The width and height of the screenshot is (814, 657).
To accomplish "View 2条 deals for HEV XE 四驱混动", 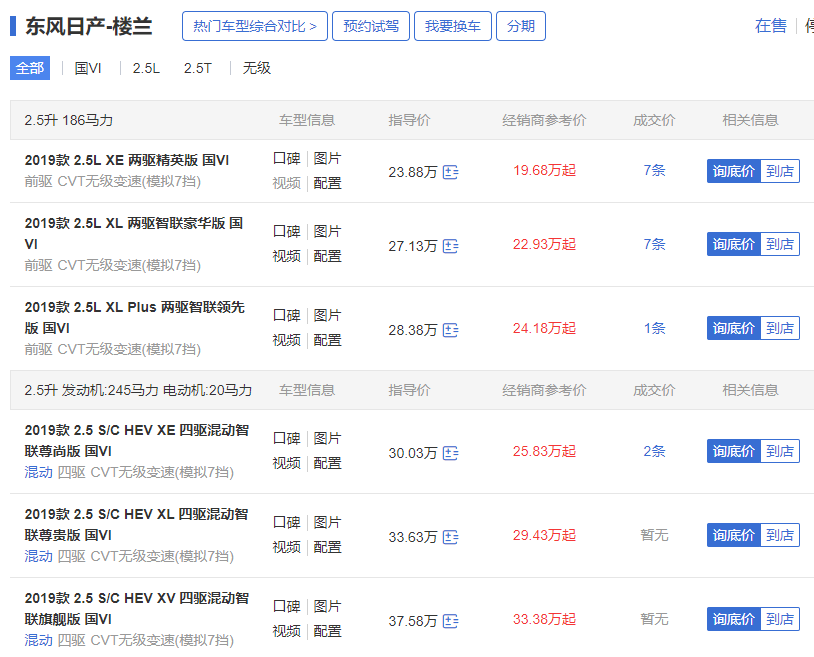I will pos(655,451).
